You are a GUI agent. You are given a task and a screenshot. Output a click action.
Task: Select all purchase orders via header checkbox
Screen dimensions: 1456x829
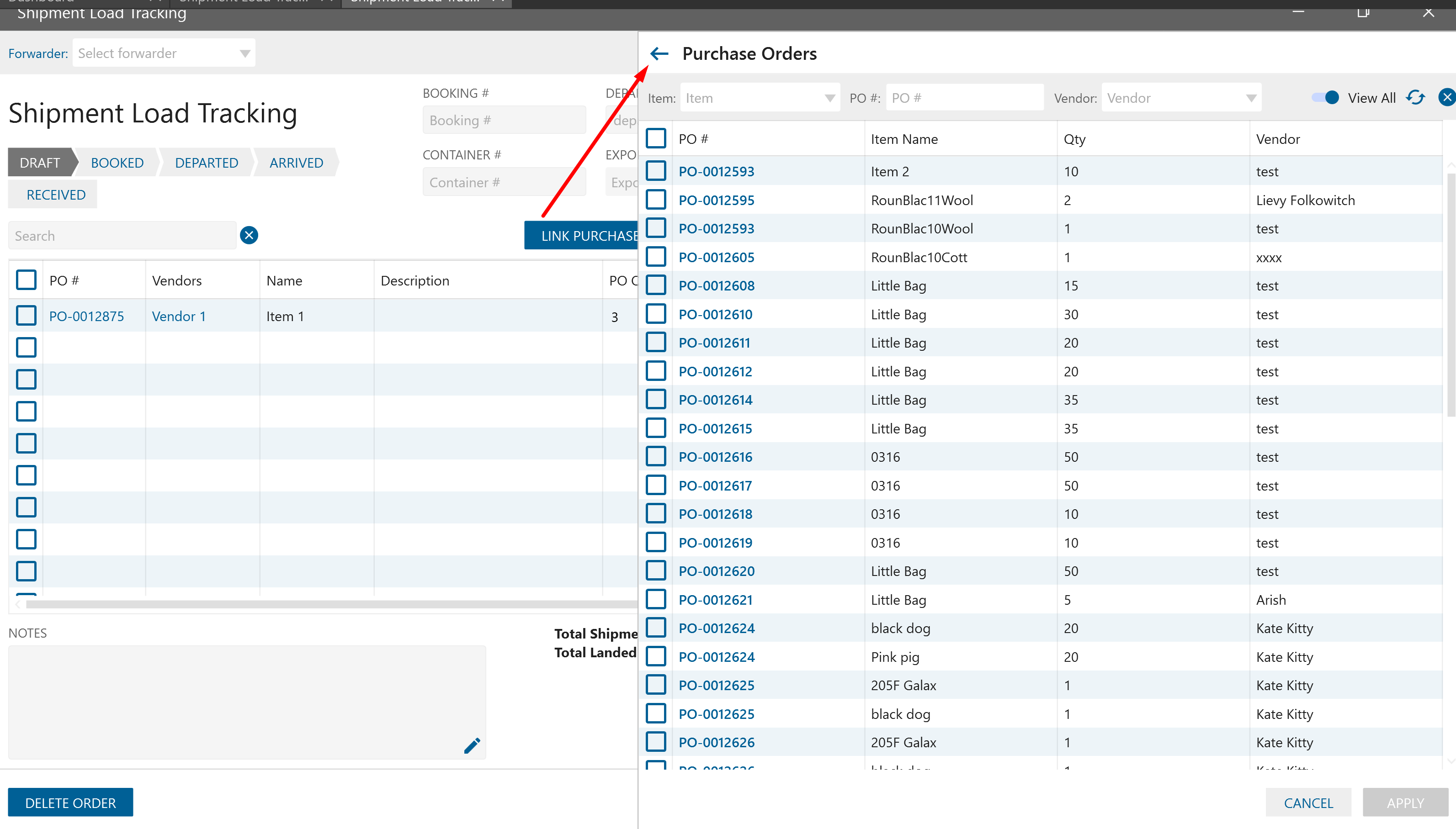(x=656, y=138)
